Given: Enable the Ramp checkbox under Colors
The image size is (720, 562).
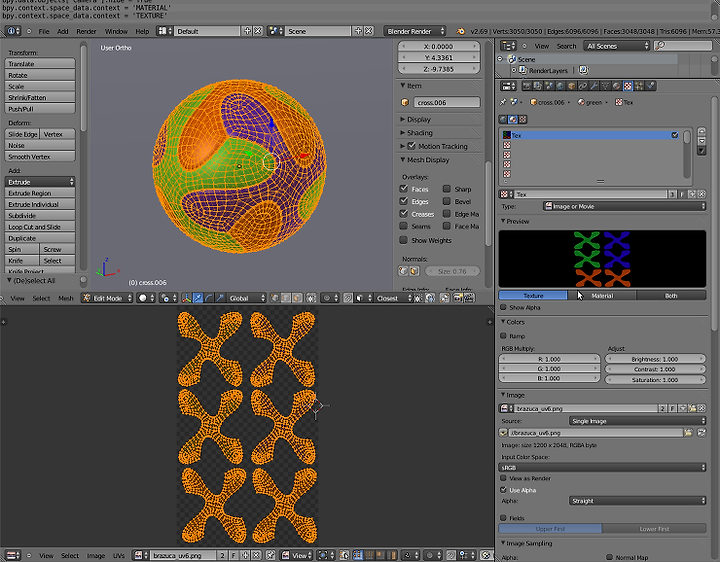Looking at the screenshot, I should [503, 336].
